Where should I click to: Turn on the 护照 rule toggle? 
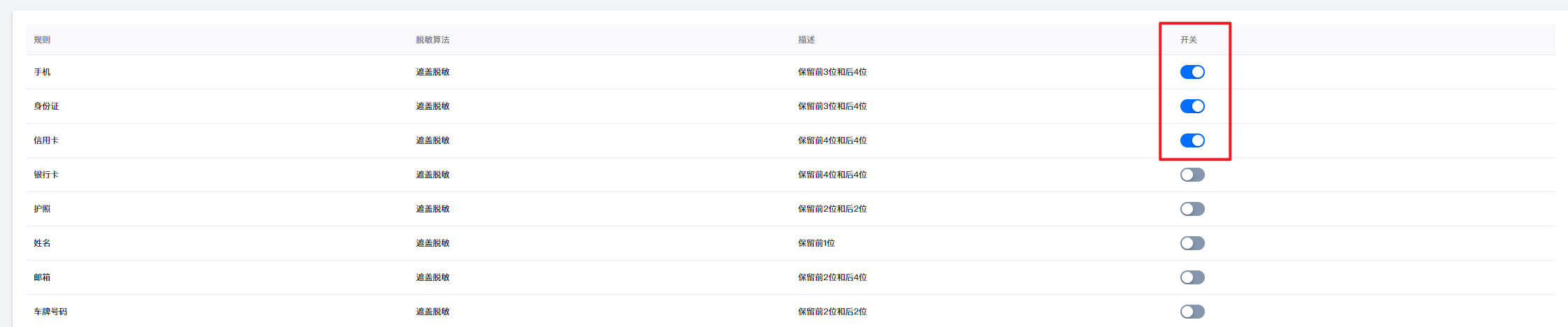click(1192, 209)
